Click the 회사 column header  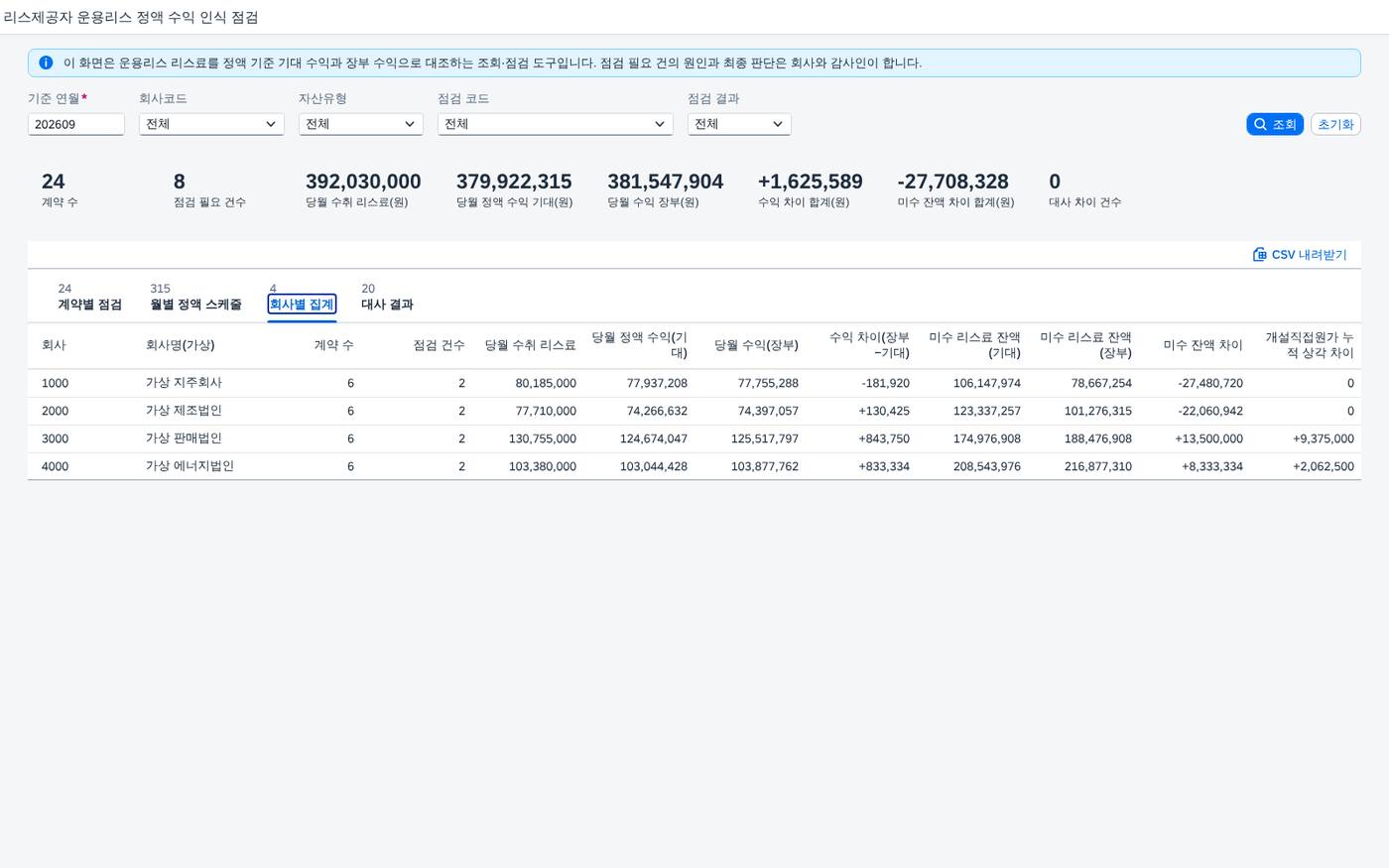click(x=54, y=345)
